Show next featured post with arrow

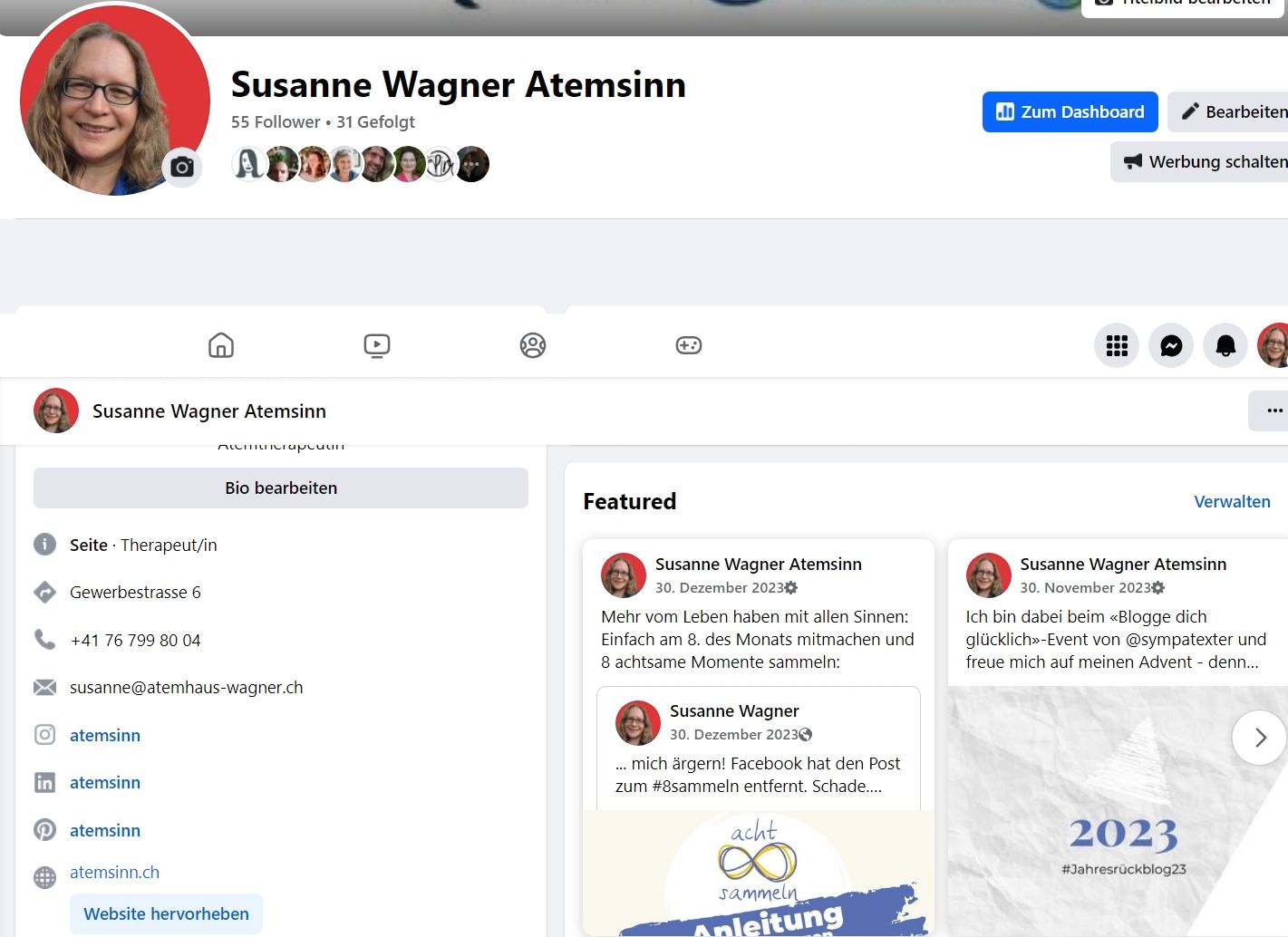pos(1260,738)
